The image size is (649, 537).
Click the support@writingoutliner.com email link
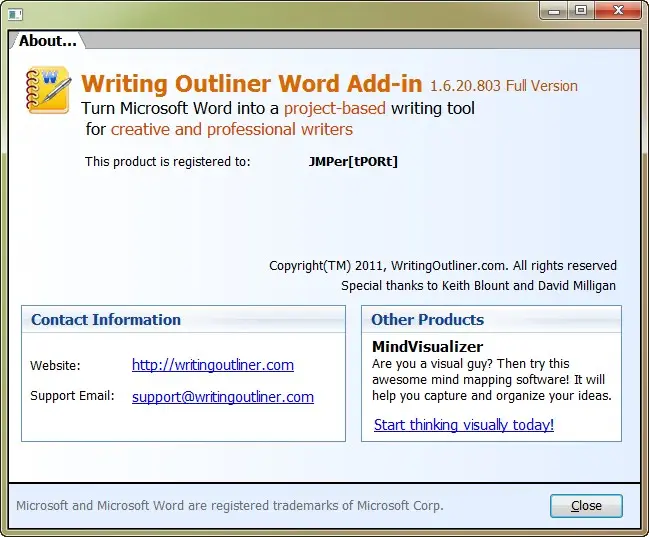(223, 397)
